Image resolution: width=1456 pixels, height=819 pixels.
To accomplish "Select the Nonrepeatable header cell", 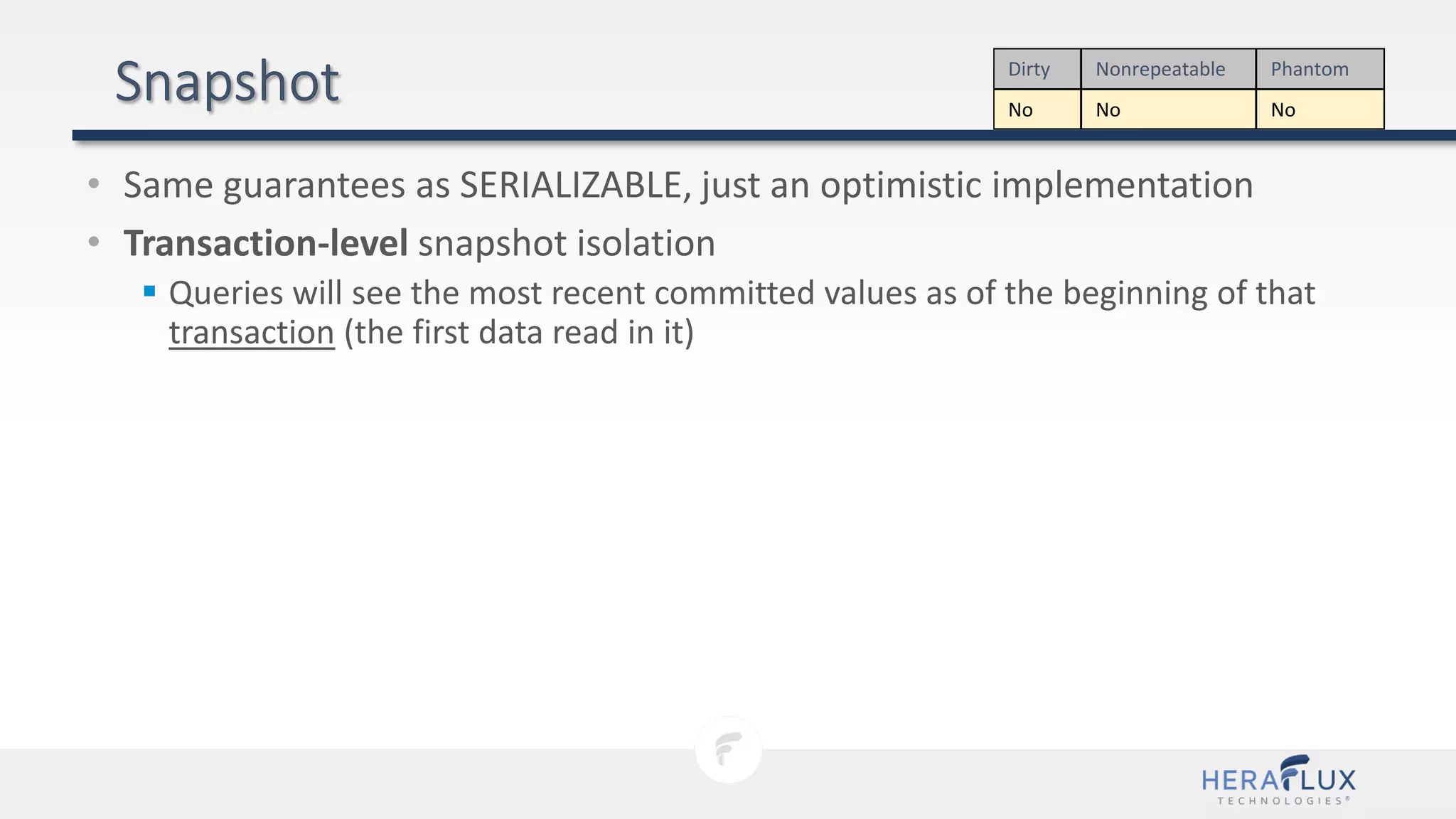I will pos(1167,69).
